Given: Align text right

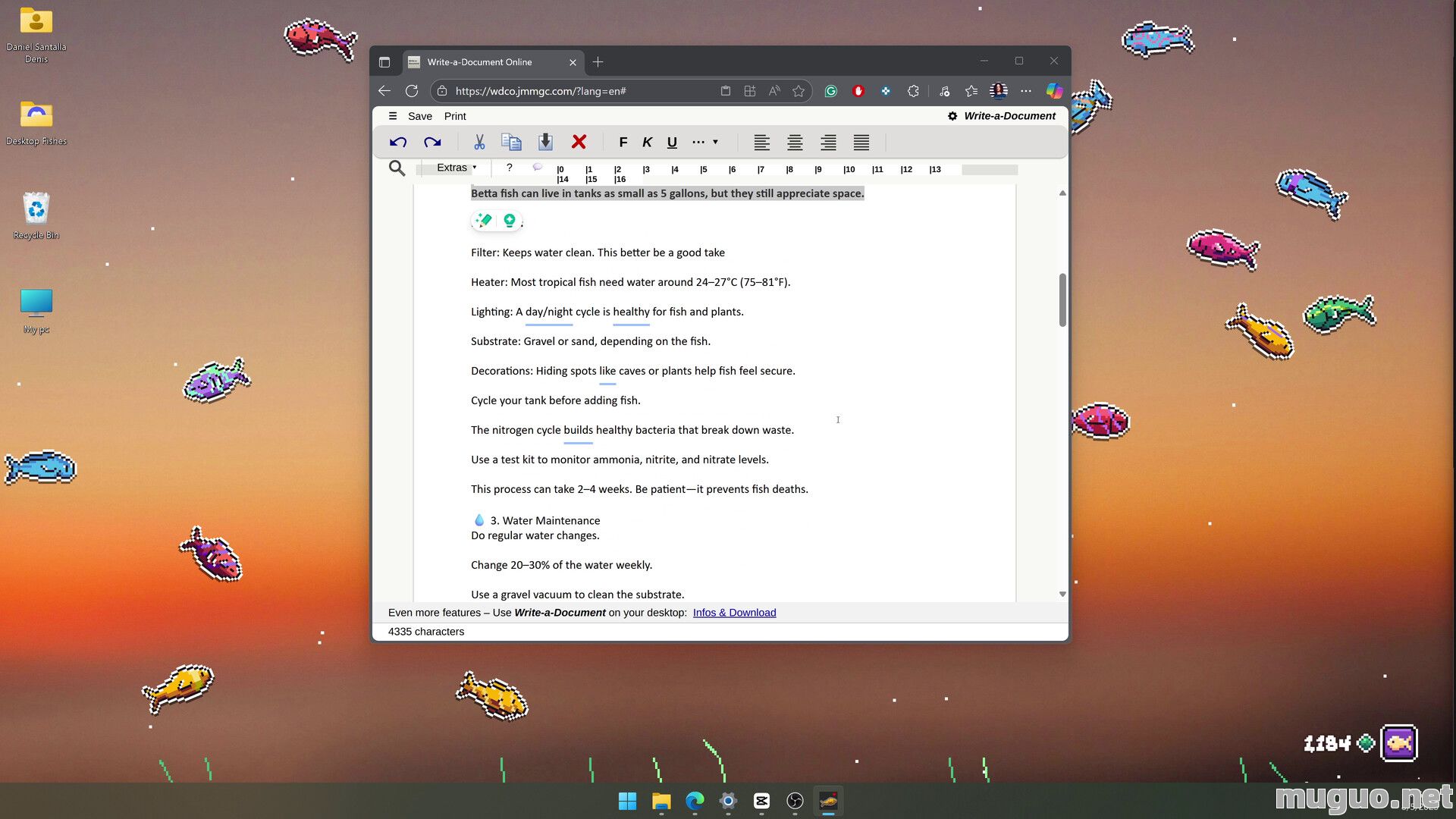Looking at the screenshot, I should click(x=828, y=142).
